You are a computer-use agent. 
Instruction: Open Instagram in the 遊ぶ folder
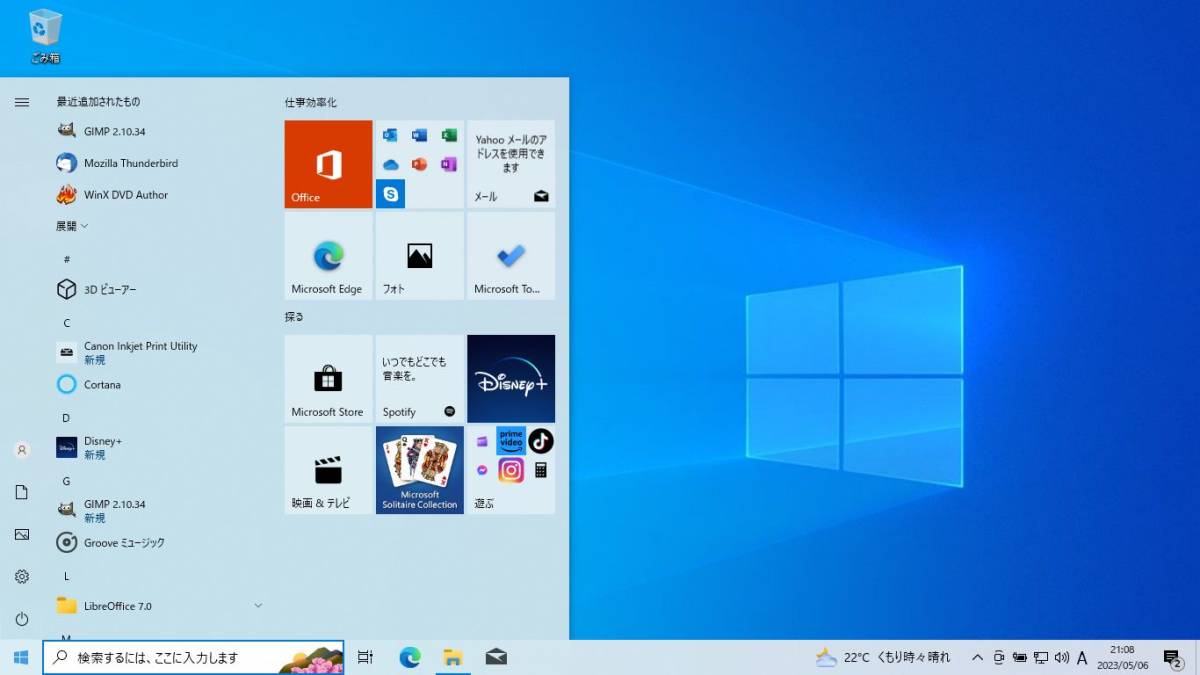[x=511, y=470]
